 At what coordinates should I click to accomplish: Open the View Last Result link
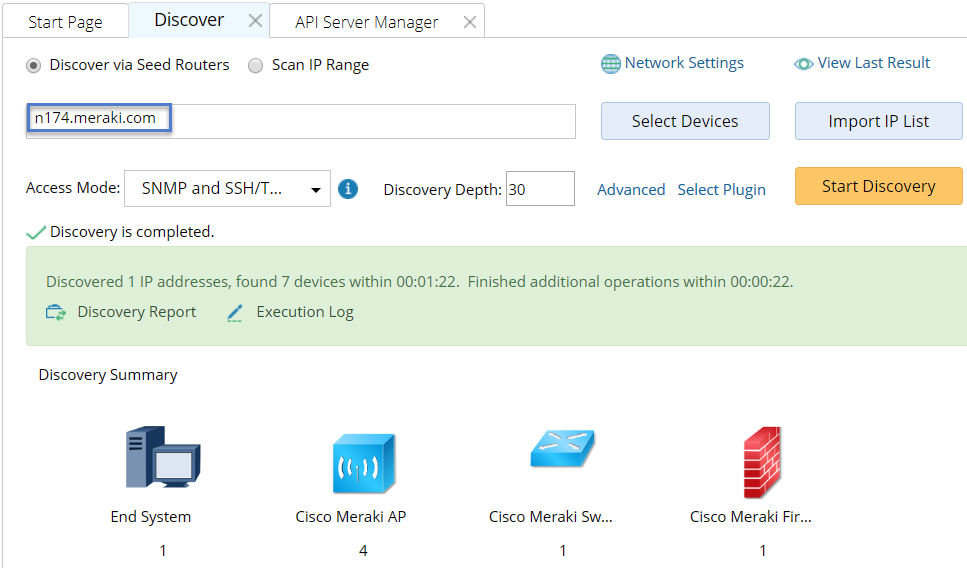click(x=874, y=63)
